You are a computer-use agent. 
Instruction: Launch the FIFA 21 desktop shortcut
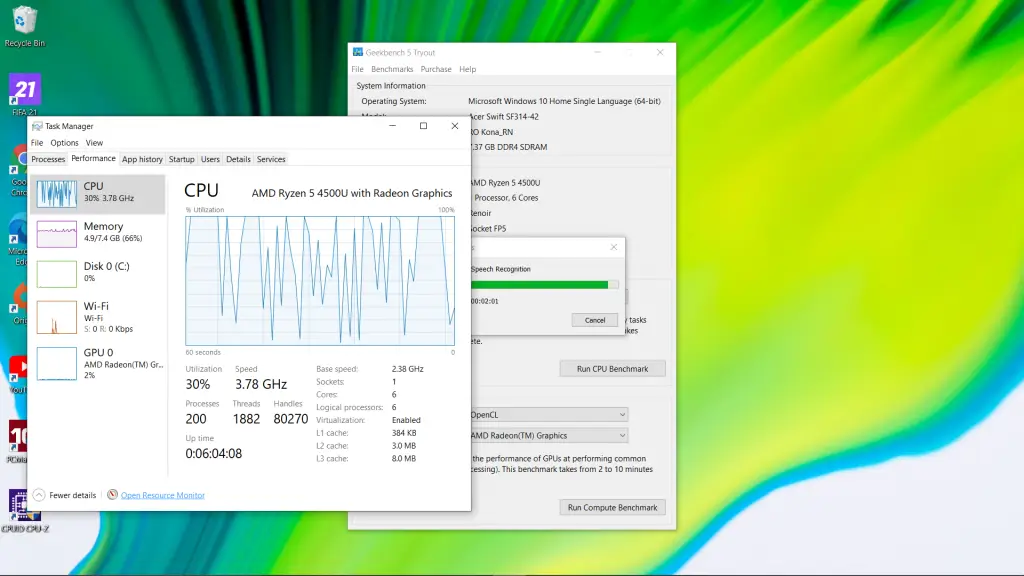pyautogui.click(x=25, y=95)
